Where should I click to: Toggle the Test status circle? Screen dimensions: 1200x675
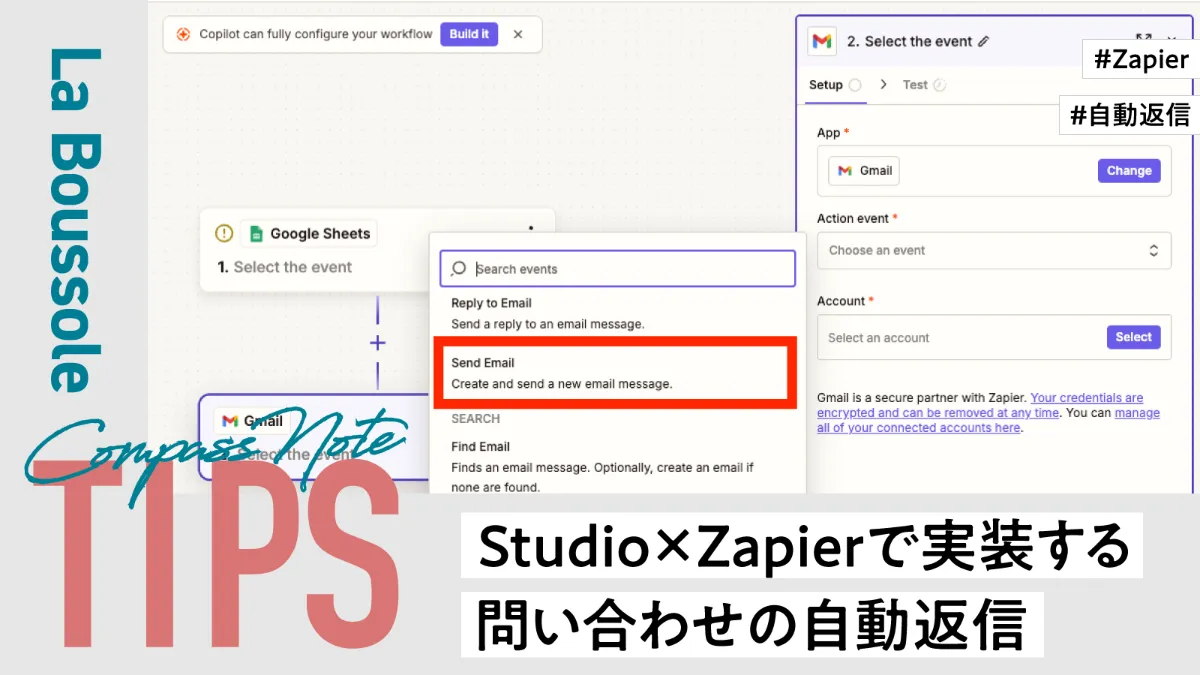click(942, 85)
